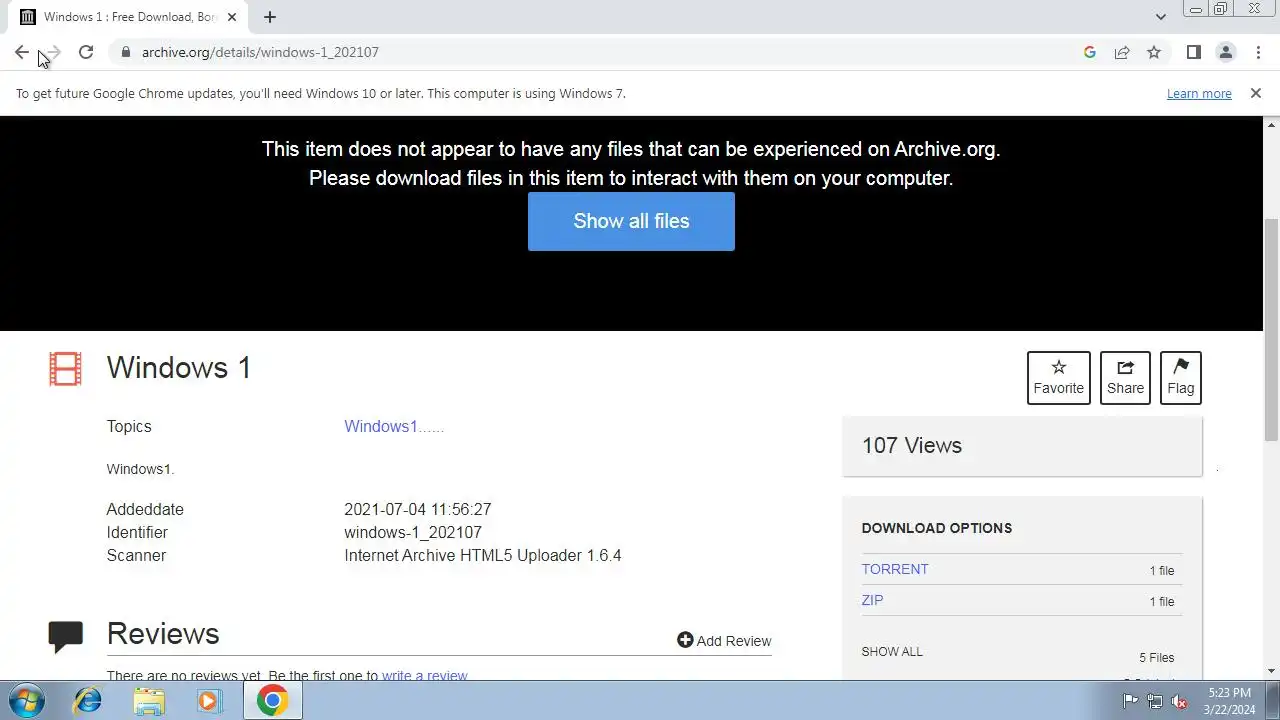The width and height of the screenshot is (1280, 720).
Task: Open Windows Explorer folder from taskbar
Action: pos(149,701)
